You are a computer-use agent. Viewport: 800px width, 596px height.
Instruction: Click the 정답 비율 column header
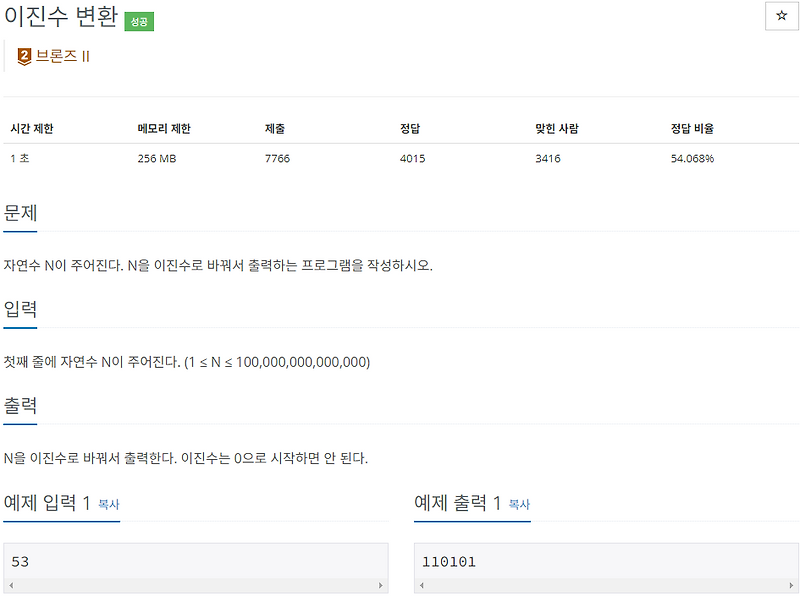point(692,128)
